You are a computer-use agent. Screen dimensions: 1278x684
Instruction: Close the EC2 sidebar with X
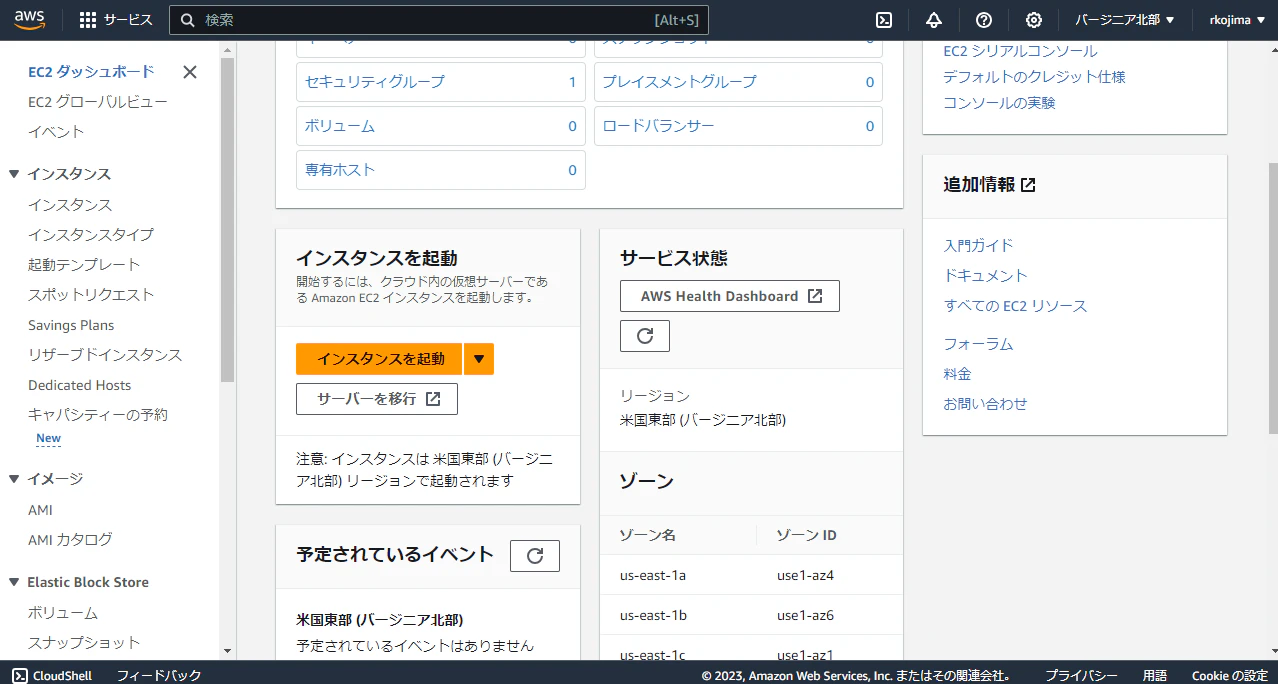coord(190,72)
